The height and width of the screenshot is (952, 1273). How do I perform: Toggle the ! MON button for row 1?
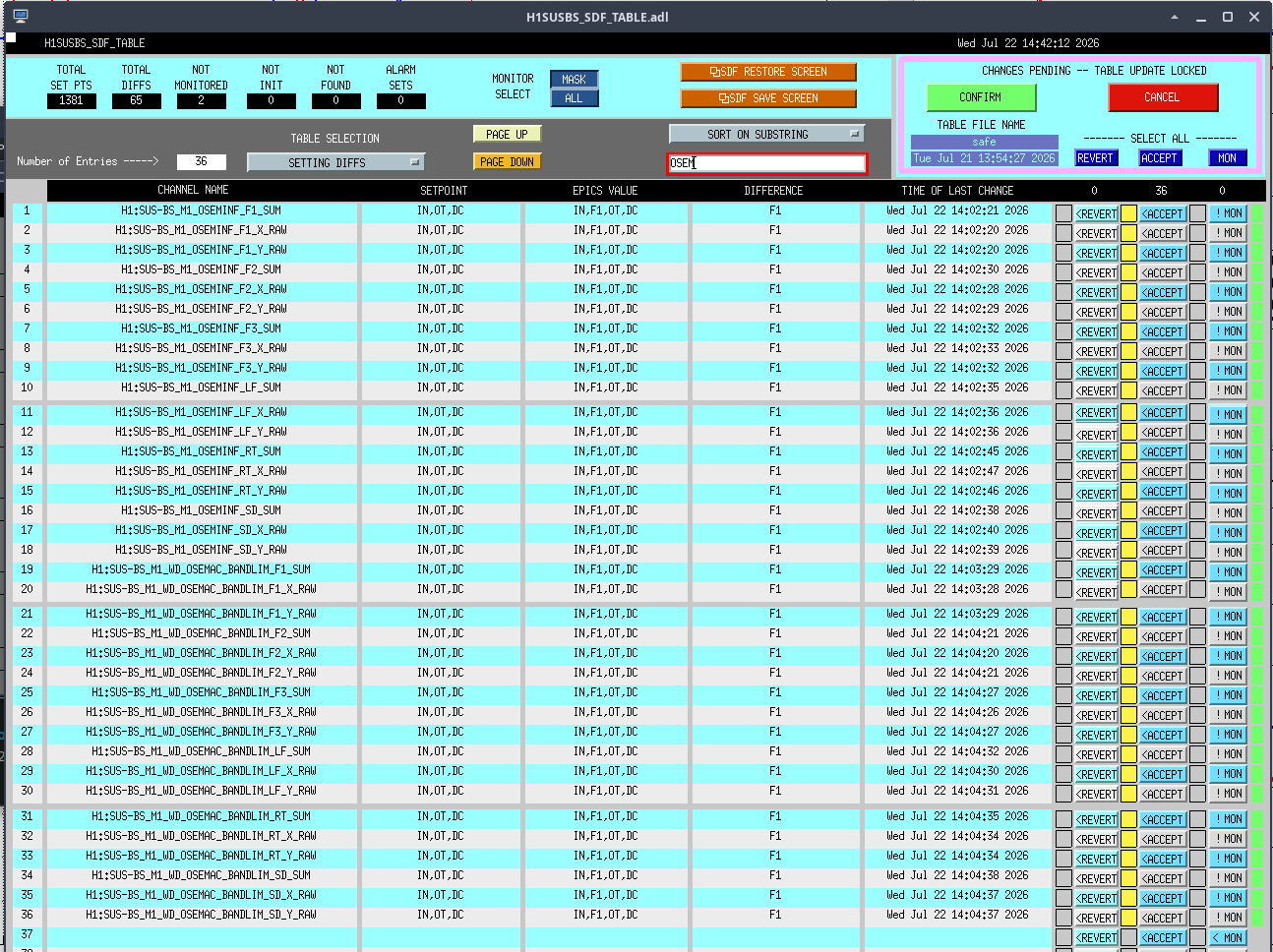[1228, 213]
